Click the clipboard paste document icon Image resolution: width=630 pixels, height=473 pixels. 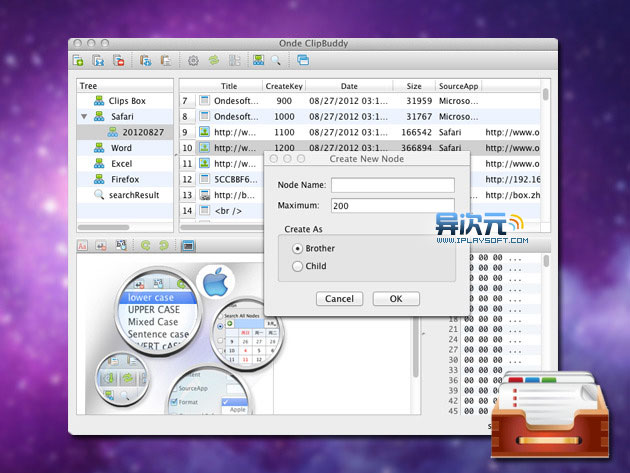point(166,61)
